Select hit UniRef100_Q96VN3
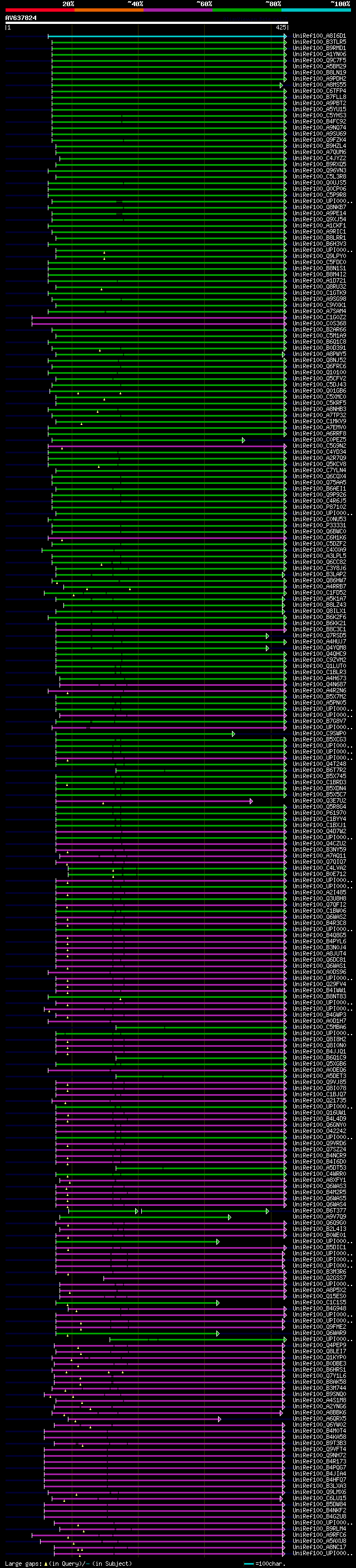The height and width of the screenshot is (1568, 356). (x=319, y=171)
